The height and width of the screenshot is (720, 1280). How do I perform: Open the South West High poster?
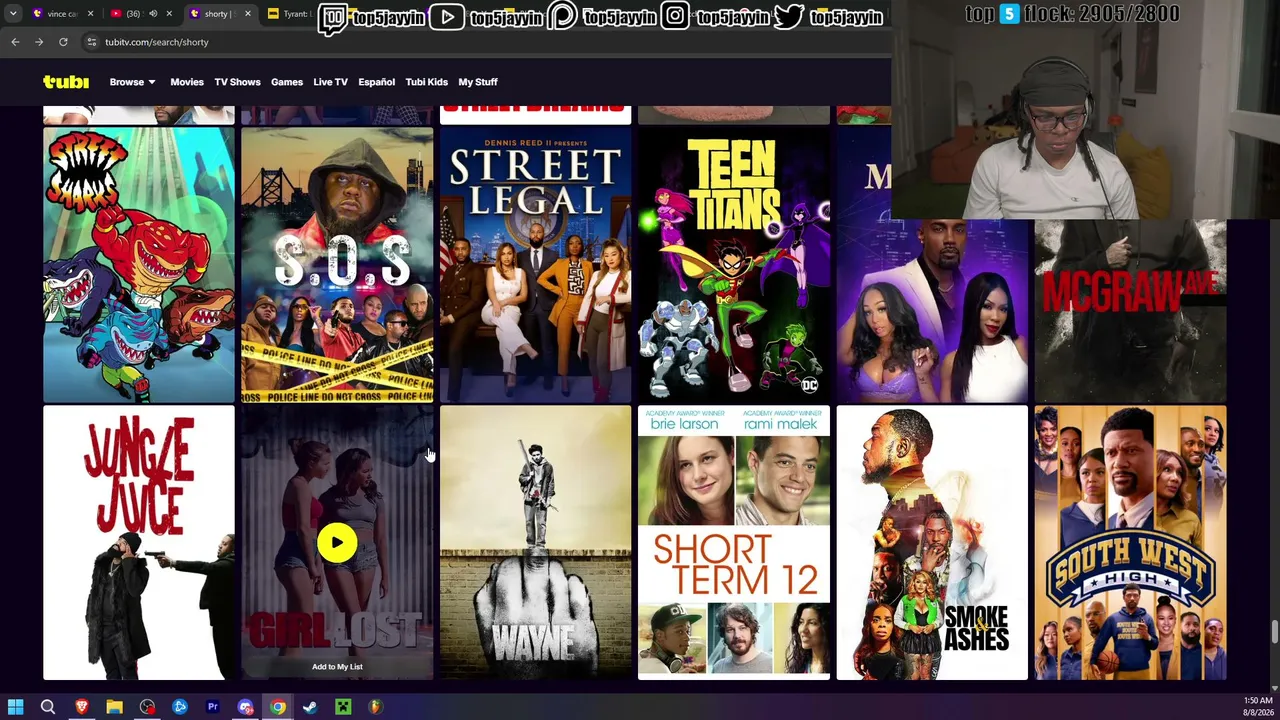pyautogui.click(x=1130, y=543)
